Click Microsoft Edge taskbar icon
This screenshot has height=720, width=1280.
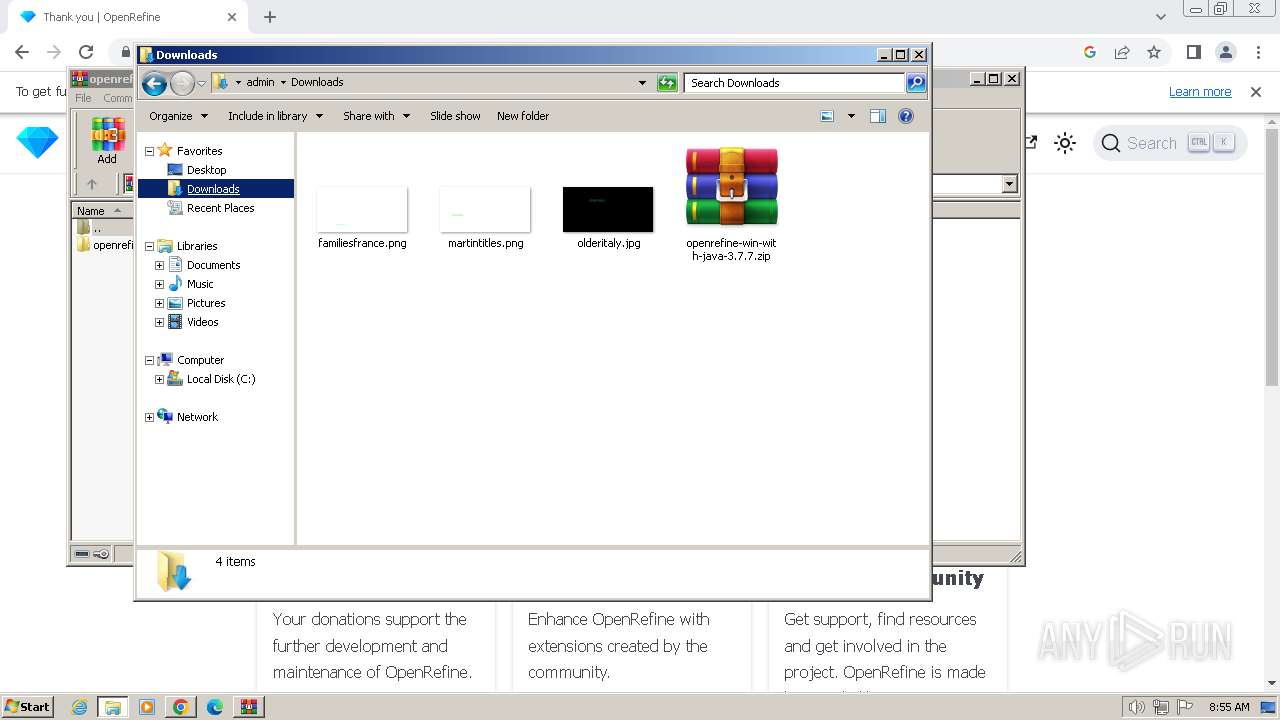tap(214, 707)
